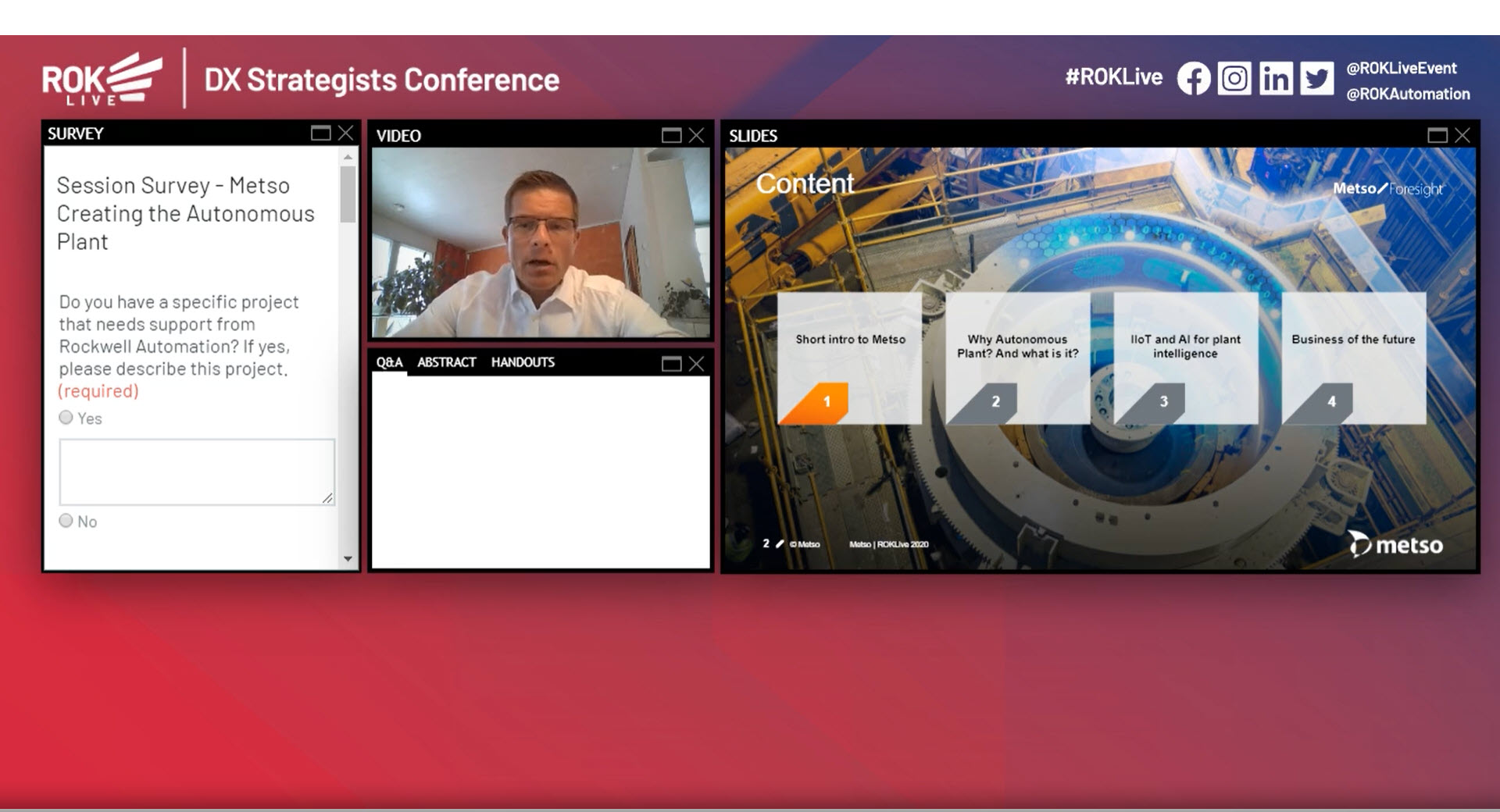Viewport: 1500px width, 812px height.
Task: Click the Short intro to Metso card
Action: [x=849, y=358]
